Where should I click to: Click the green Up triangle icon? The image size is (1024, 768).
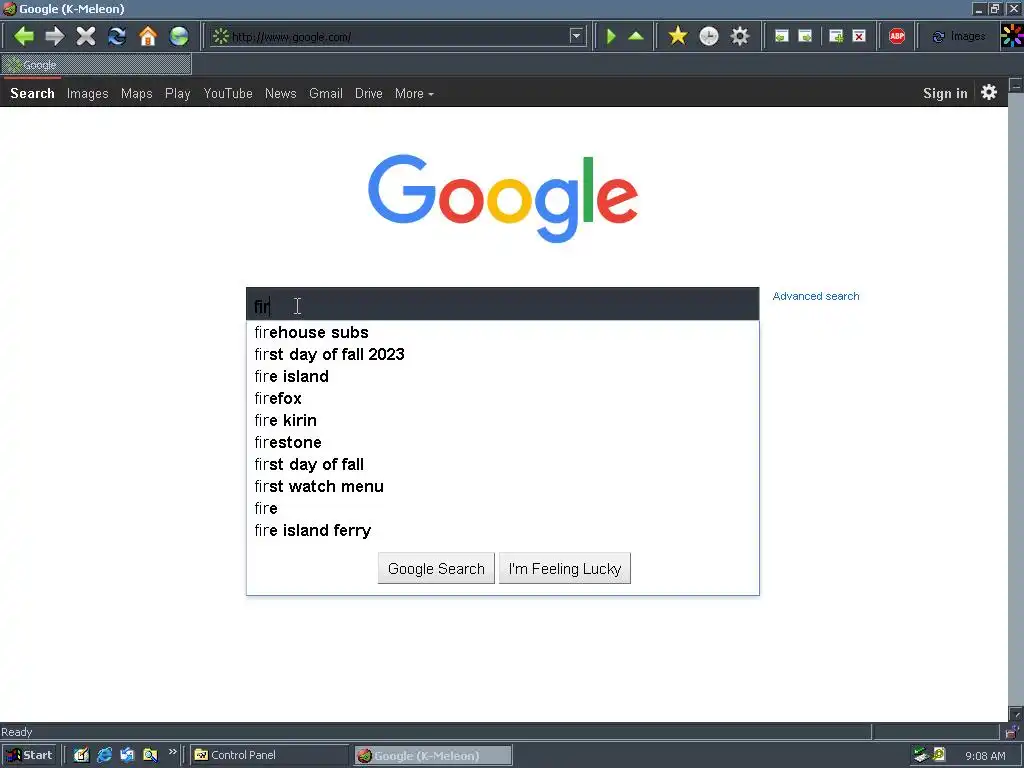pos(636,36)
